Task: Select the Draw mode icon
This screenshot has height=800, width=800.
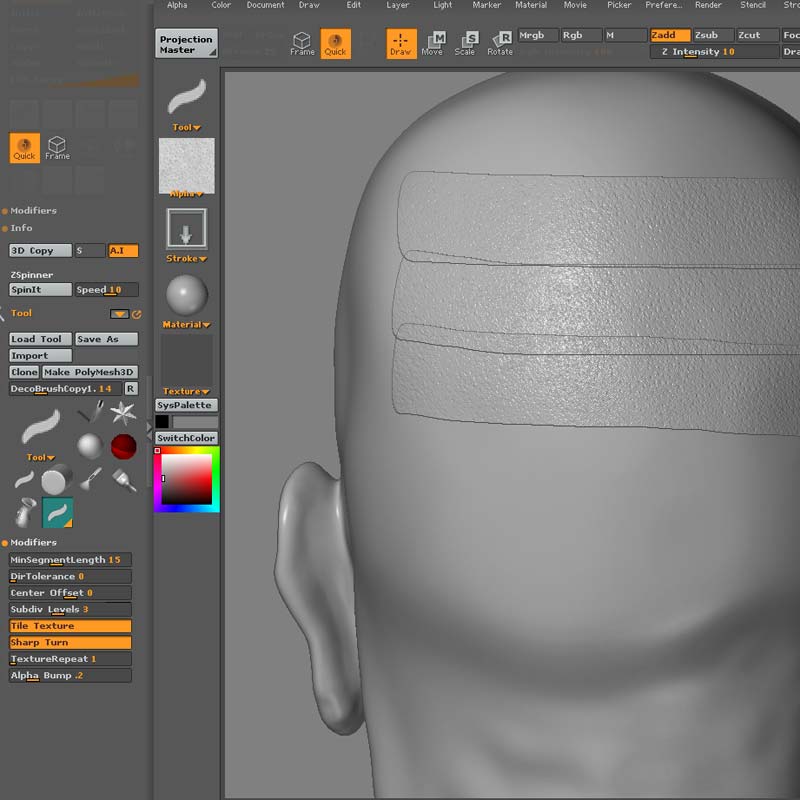Action: (401, 43)
